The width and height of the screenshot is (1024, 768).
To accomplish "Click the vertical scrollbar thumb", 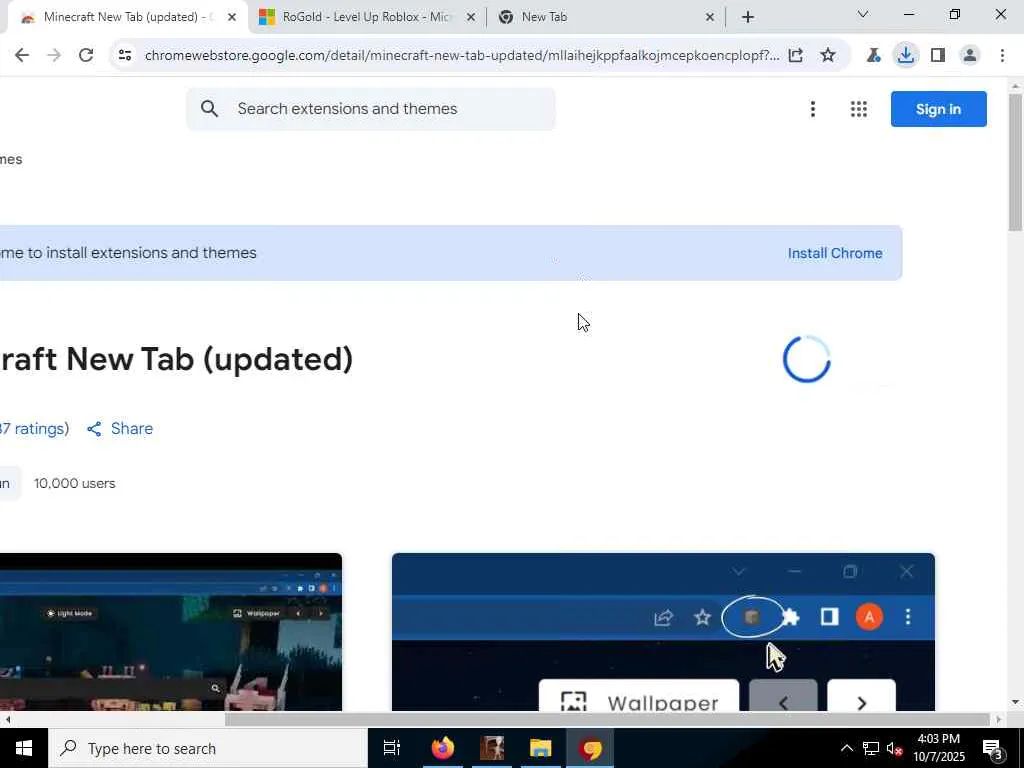I will (1015, 162).
